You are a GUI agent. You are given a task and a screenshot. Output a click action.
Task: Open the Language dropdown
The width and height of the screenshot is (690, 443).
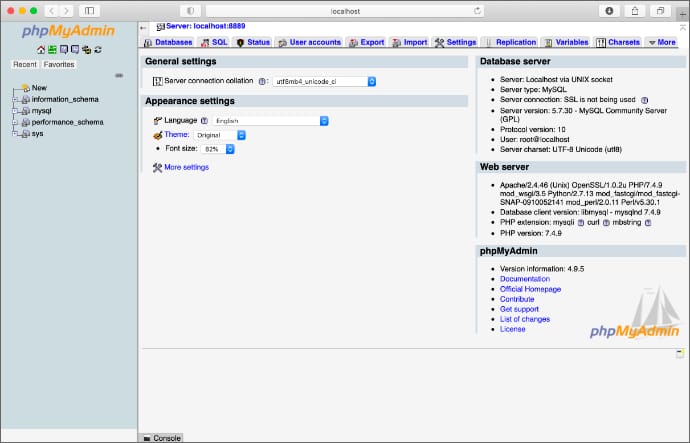268,120
